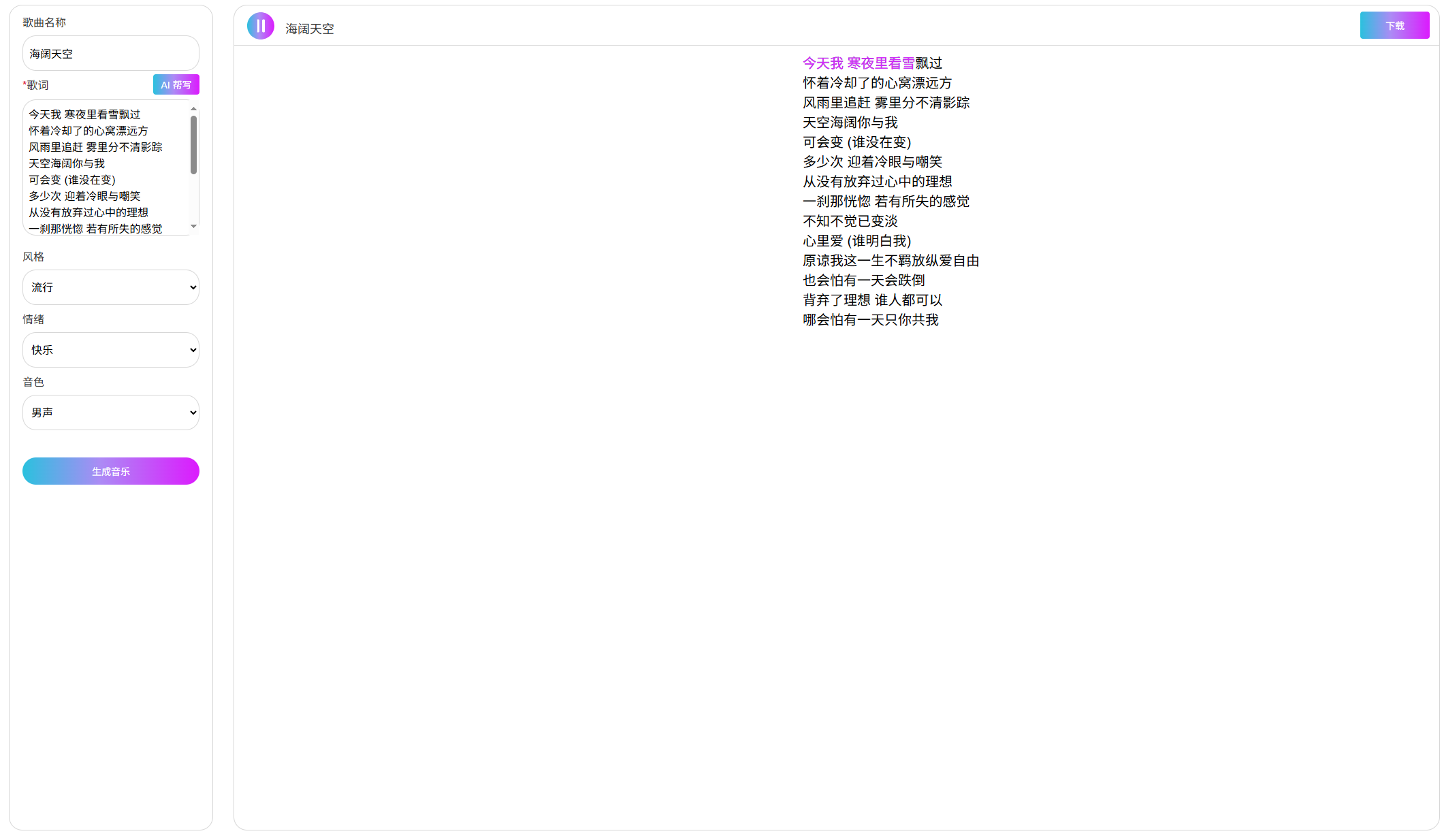Click lyric line 原谅我这一生不羁放纵爱自由
This screenshot has height=840, width=1444.
click(891, 261)
